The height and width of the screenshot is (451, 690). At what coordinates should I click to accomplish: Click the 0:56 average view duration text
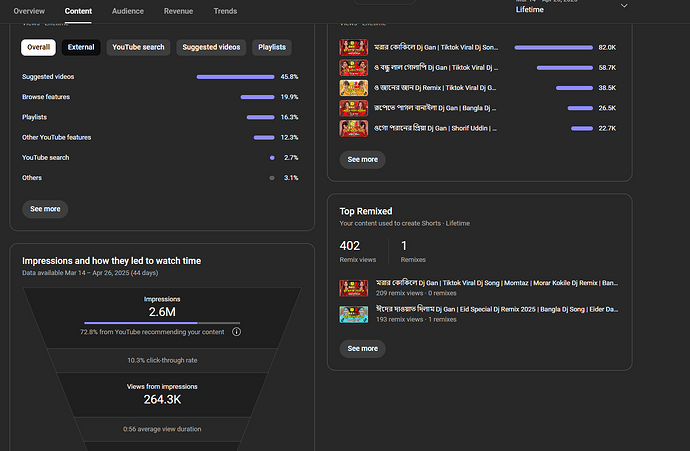[162, 429]
